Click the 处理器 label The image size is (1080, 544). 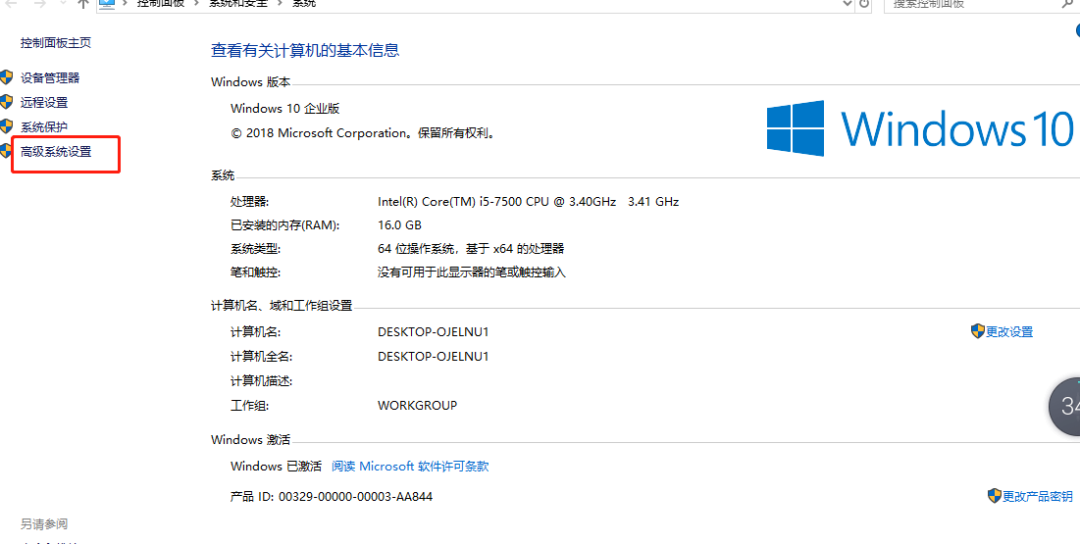tap(249, 202)
